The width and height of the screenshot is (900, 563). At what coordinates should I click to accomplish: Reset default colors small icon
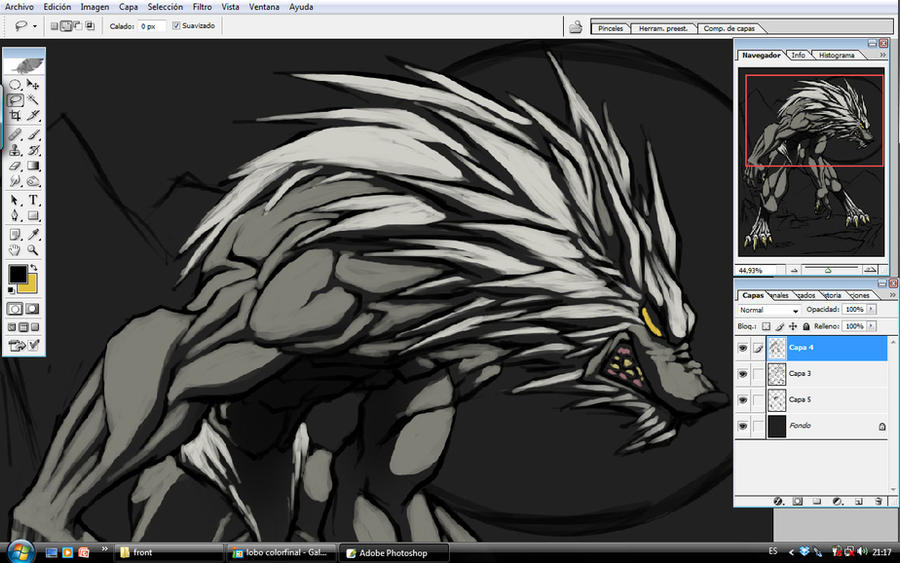(11, 290)
